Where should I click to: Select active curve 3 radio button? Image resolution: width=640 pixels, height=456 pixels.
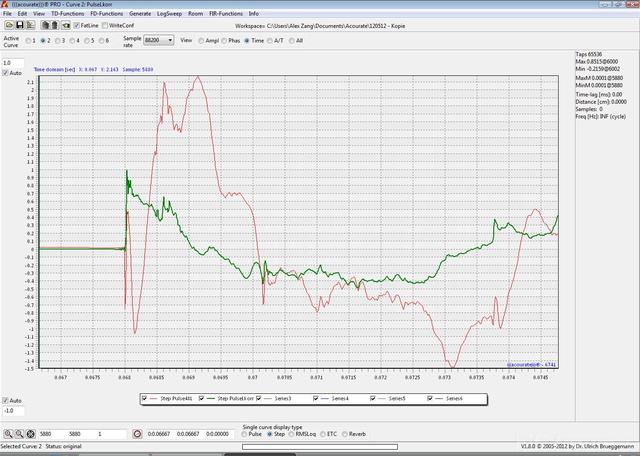click(59, 40)
